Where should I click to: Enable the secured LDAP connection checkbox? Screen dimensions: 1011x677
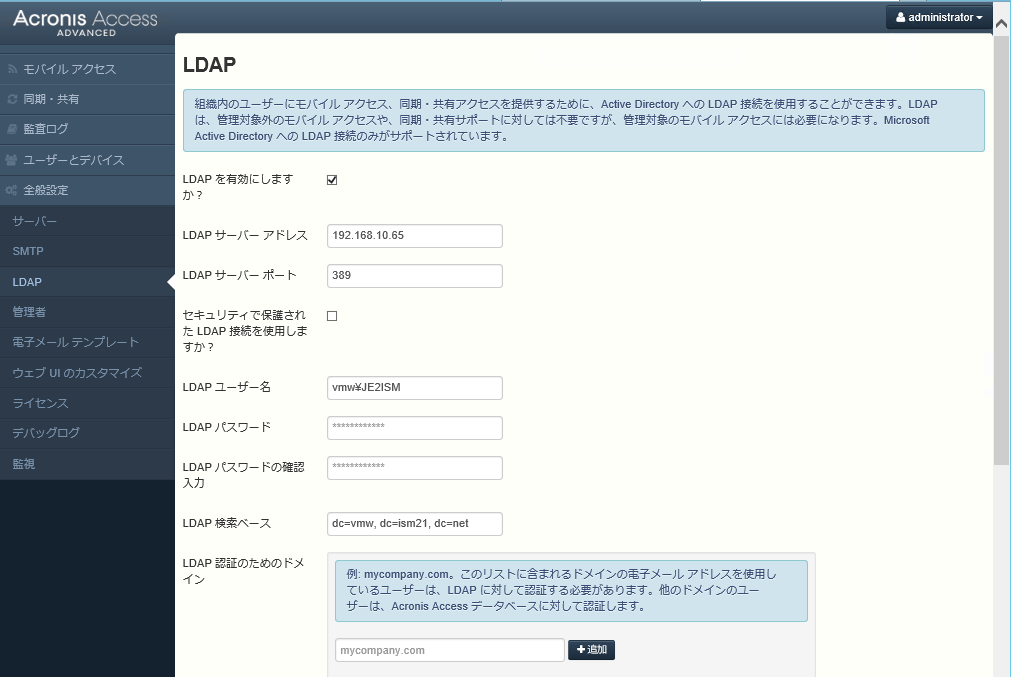click(x=332, y=316)
